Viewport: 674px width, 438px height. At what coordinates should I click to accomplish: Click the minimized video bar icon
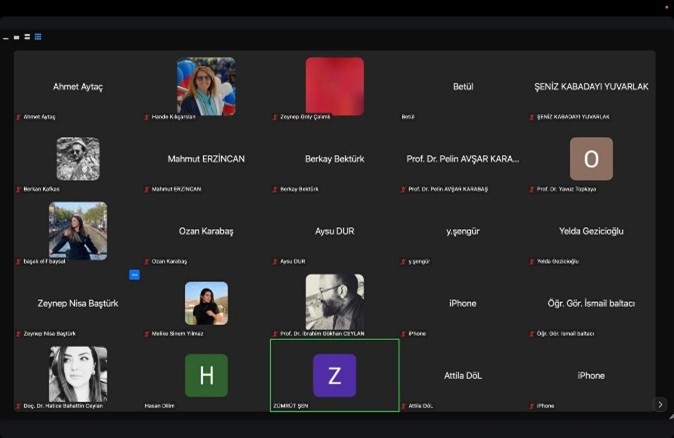[x=6, y=37]
